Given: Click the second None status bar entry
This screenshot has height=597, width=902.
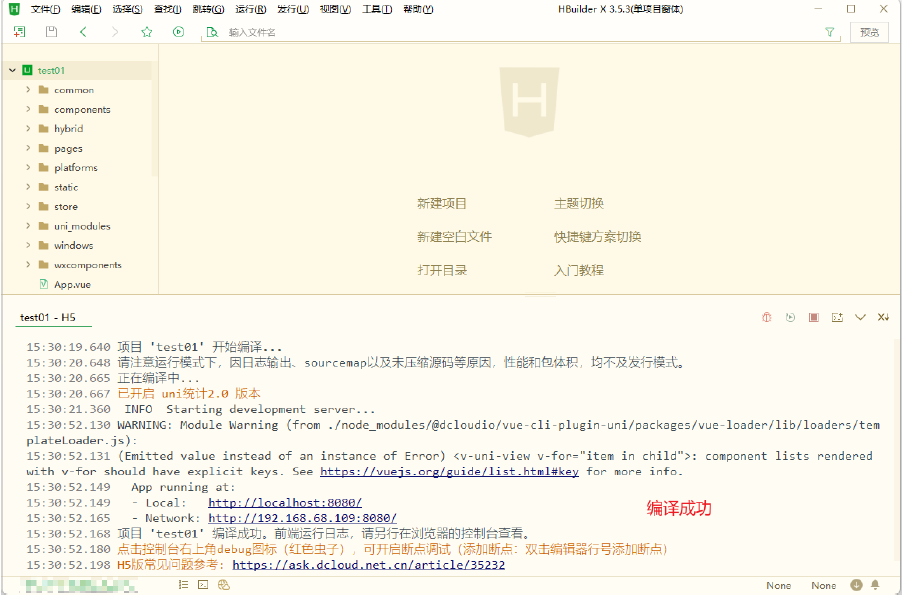Looking at the screenshot, I should coord(823,585).
